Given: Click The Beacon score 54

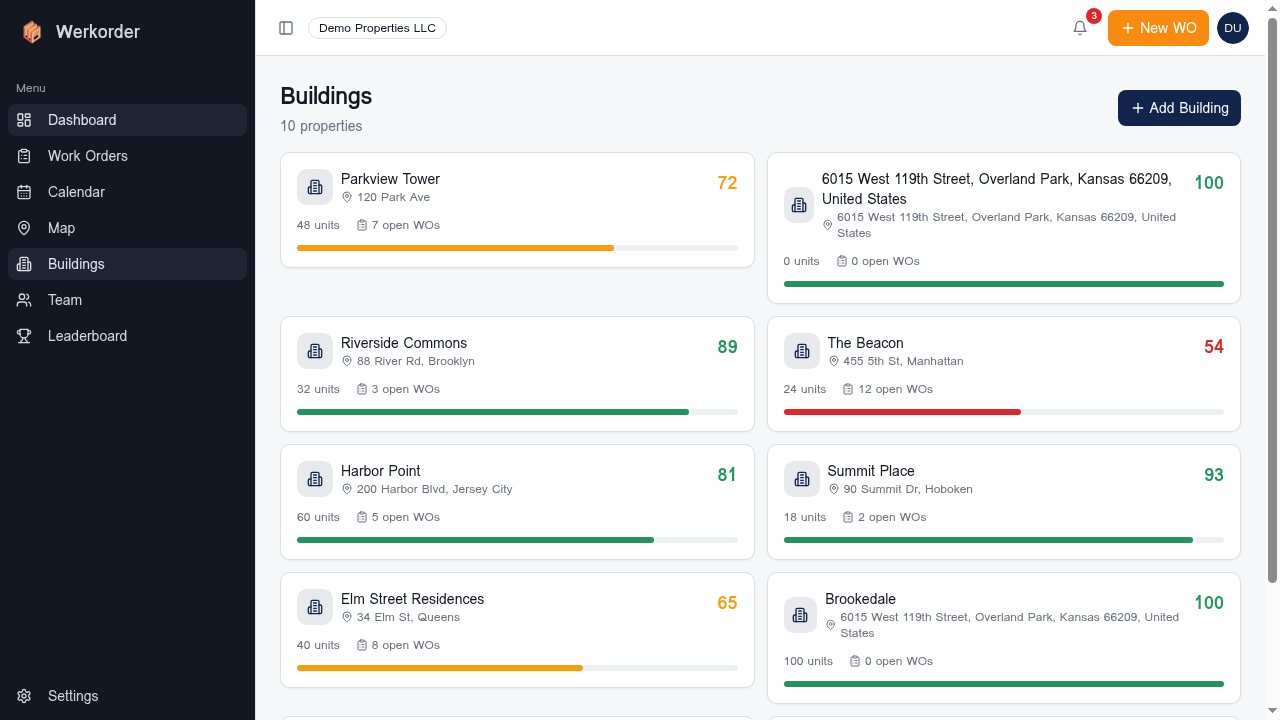Looking at the screenshot, I should tap(1214, 347).
